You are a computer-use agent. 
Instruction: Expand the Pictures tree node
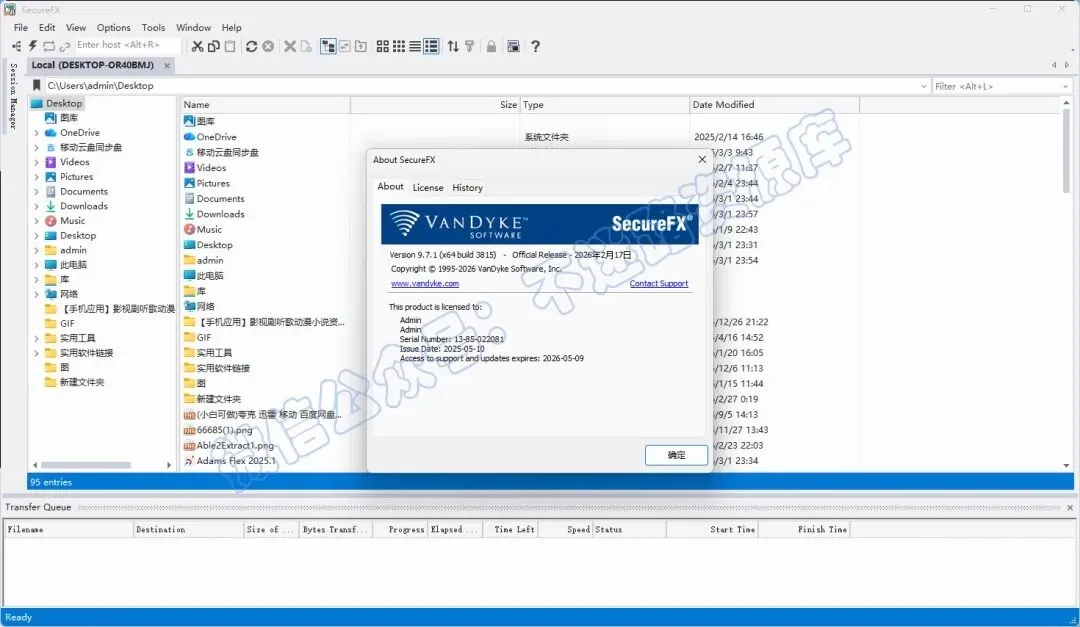pos(37,177)
